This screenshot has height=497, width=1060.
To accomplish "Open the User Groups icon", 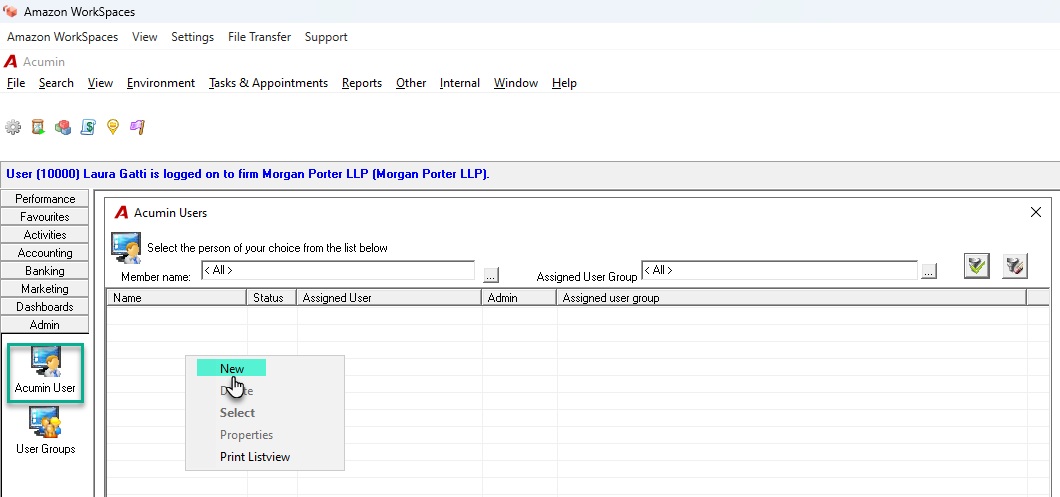I will coord(45,431).
